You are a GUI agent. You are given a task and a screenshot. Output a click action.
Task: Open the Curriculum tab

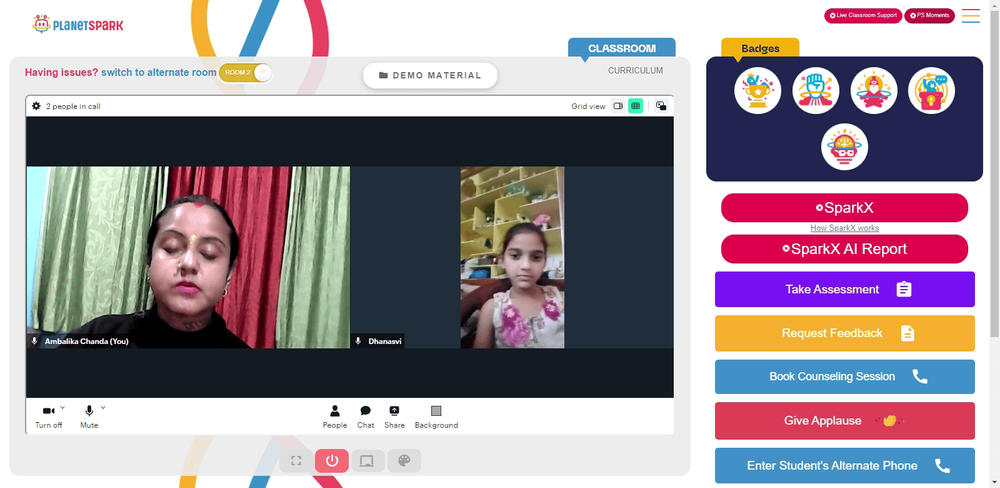click(x=635, y=71)
